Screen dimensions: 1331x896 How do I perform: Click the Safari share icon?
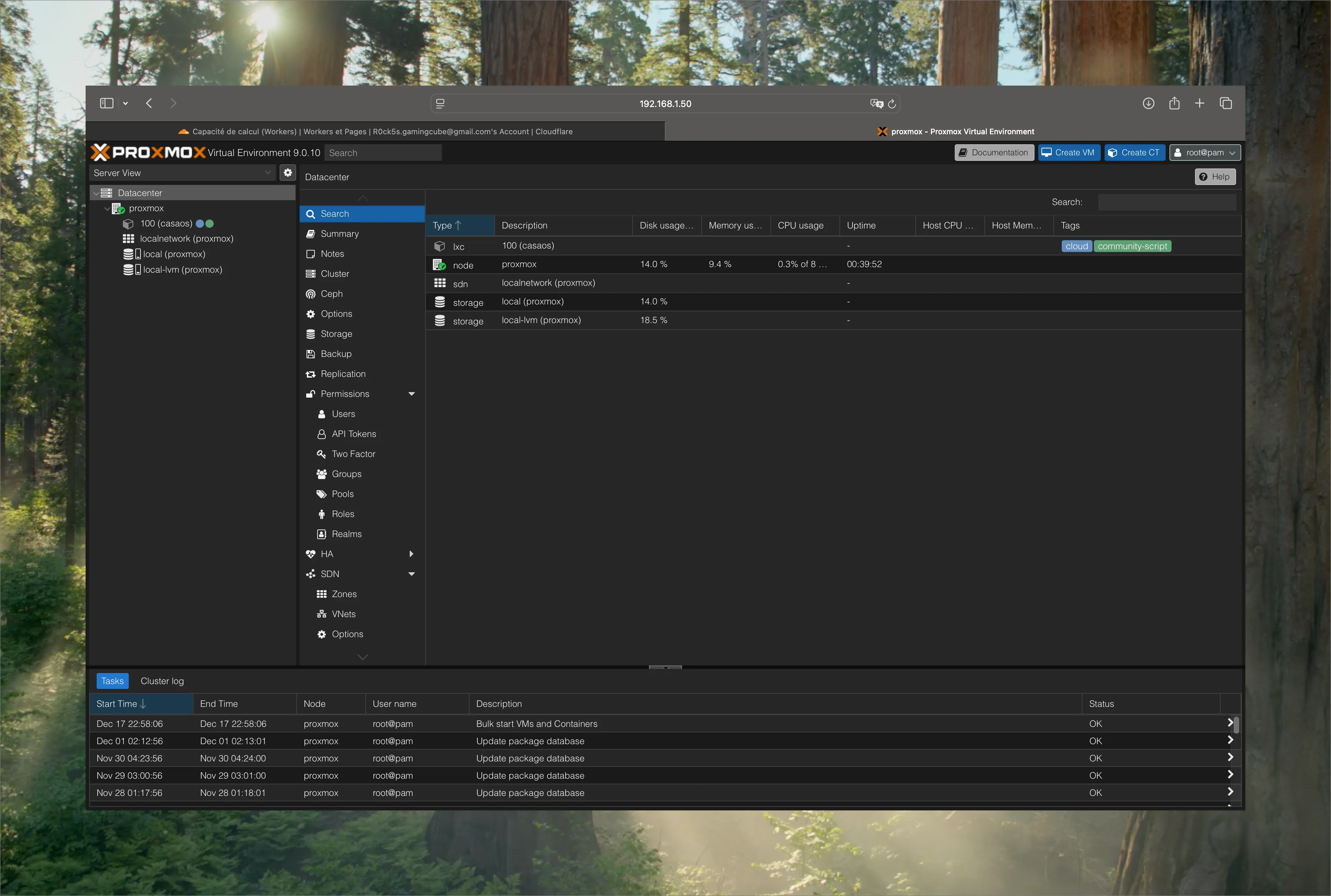(1174, 104)
